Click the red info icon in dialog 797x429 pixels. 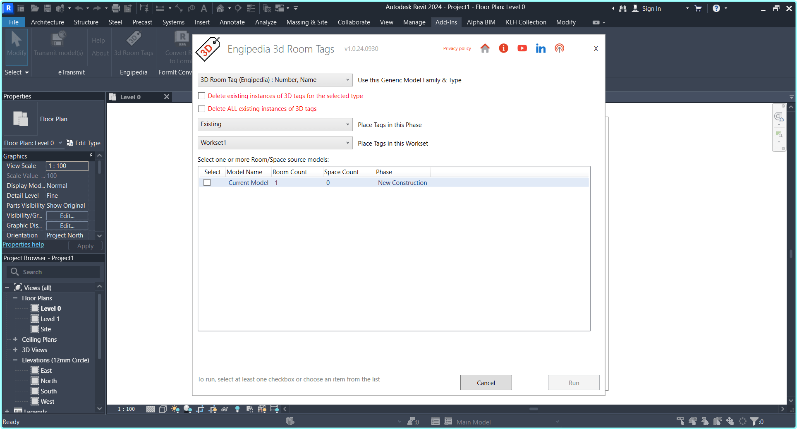(503, 48)
